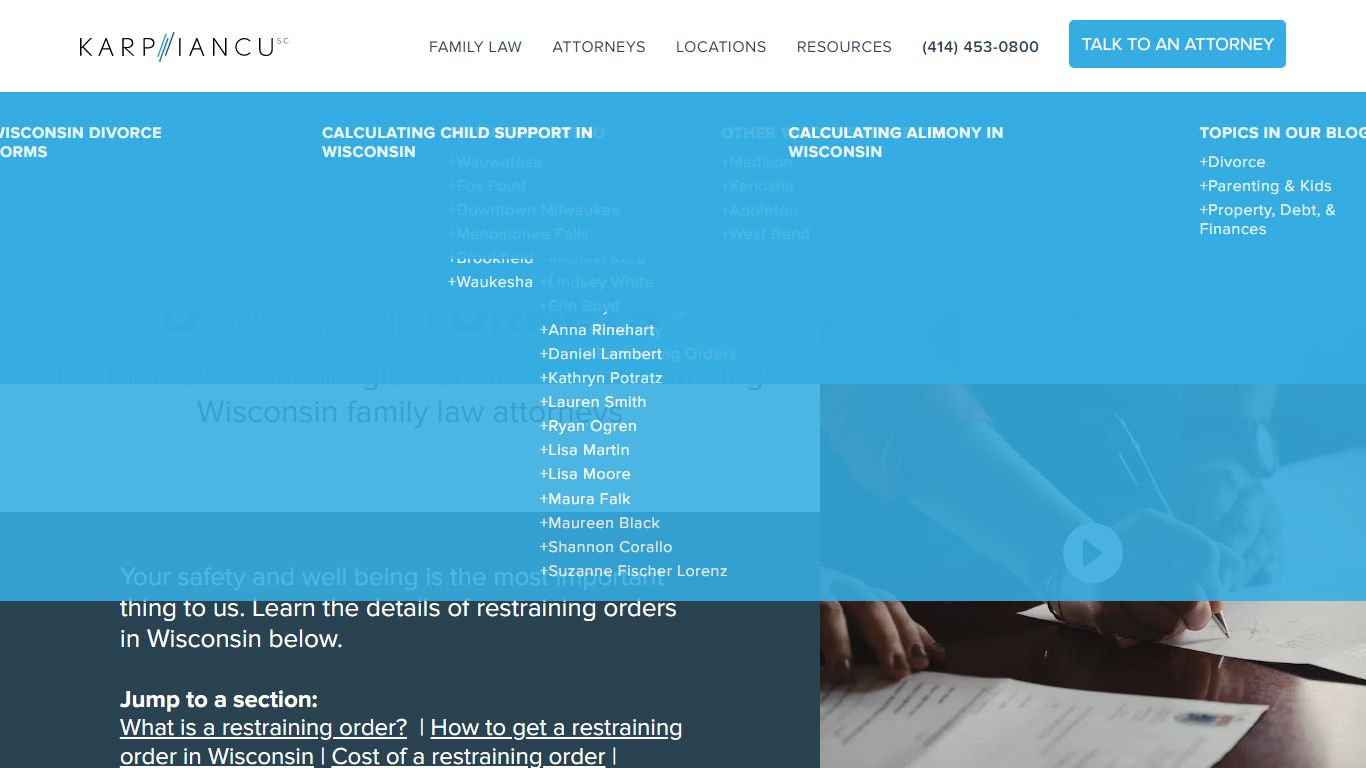Open attorney Ryan Ogren's page
The image size is (1366, 768).
[588, 426]
